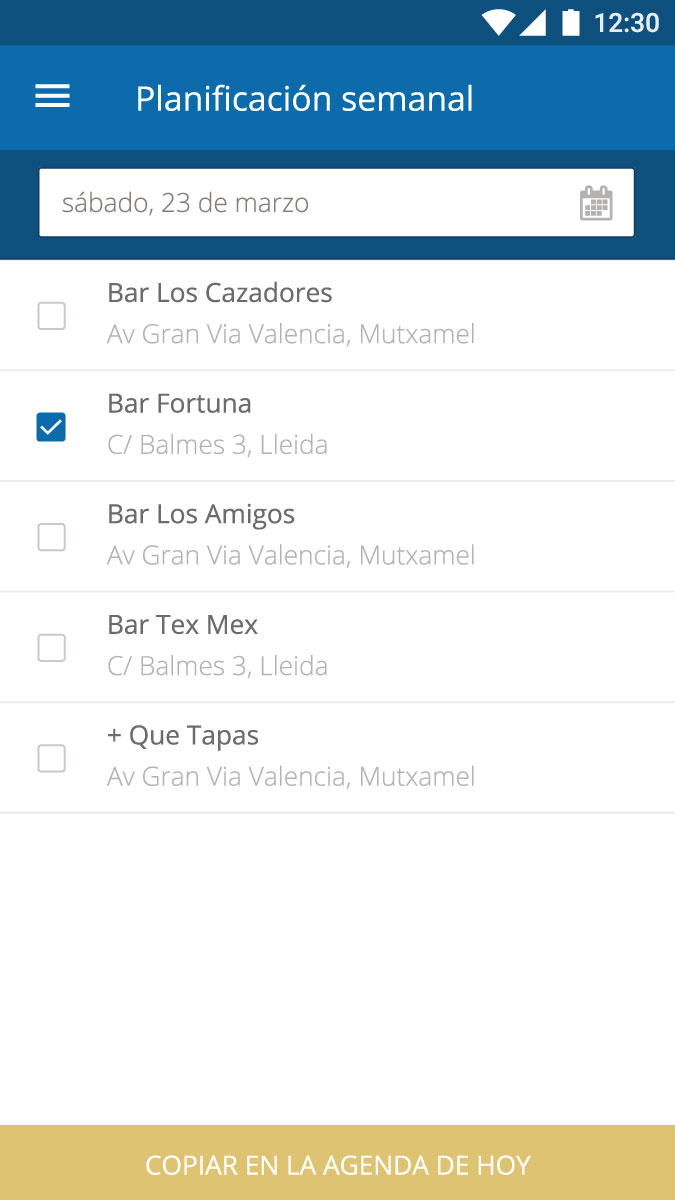Select the + Que Tapas checkbox
Screen dimensions: 675x1200
click(51, 758)
